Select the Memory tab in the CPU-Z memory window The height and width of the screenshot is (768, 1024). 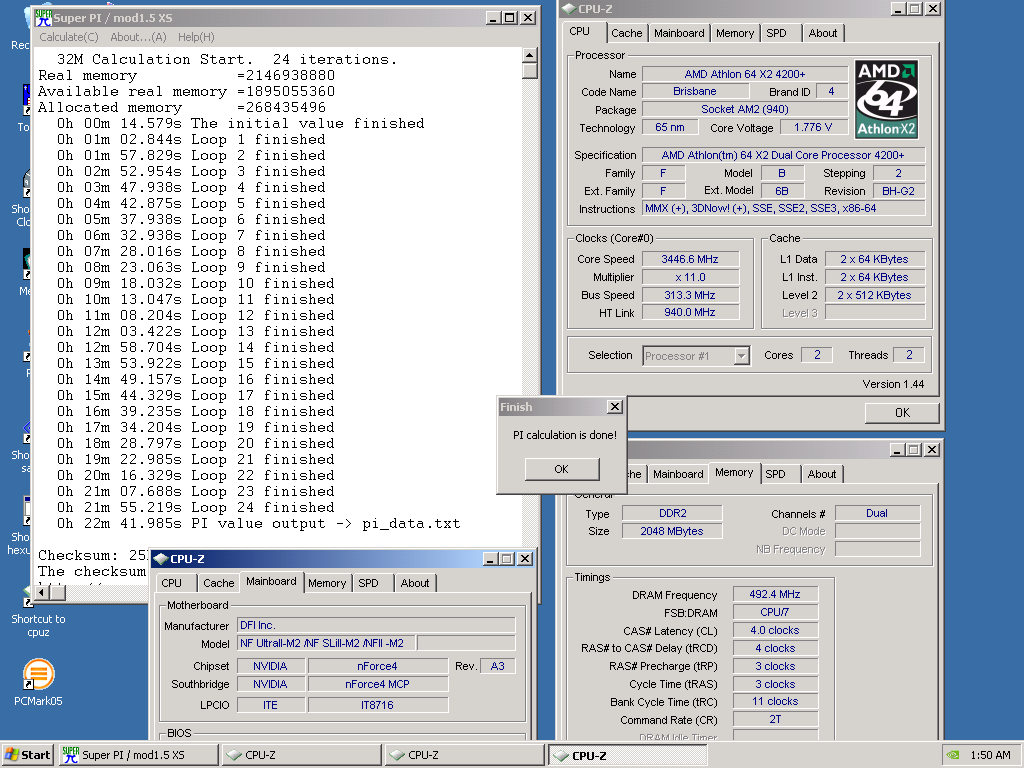(x=734, y=472)
